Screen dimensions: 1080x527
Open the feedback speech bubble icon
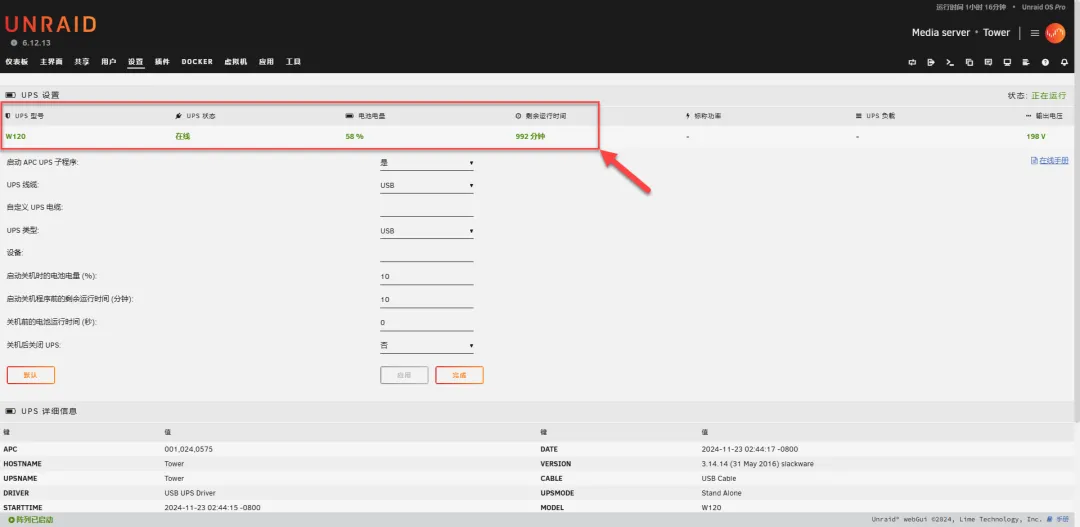pos(988,62)
